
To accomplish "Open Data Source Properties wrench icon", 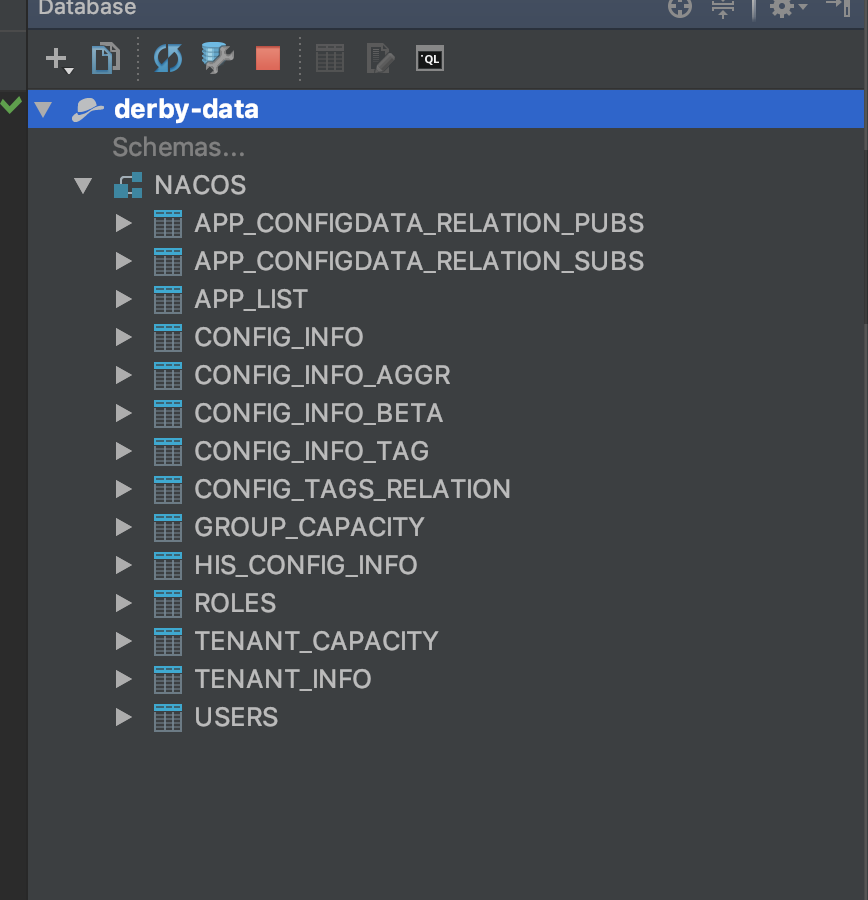I will pos(217,58).
